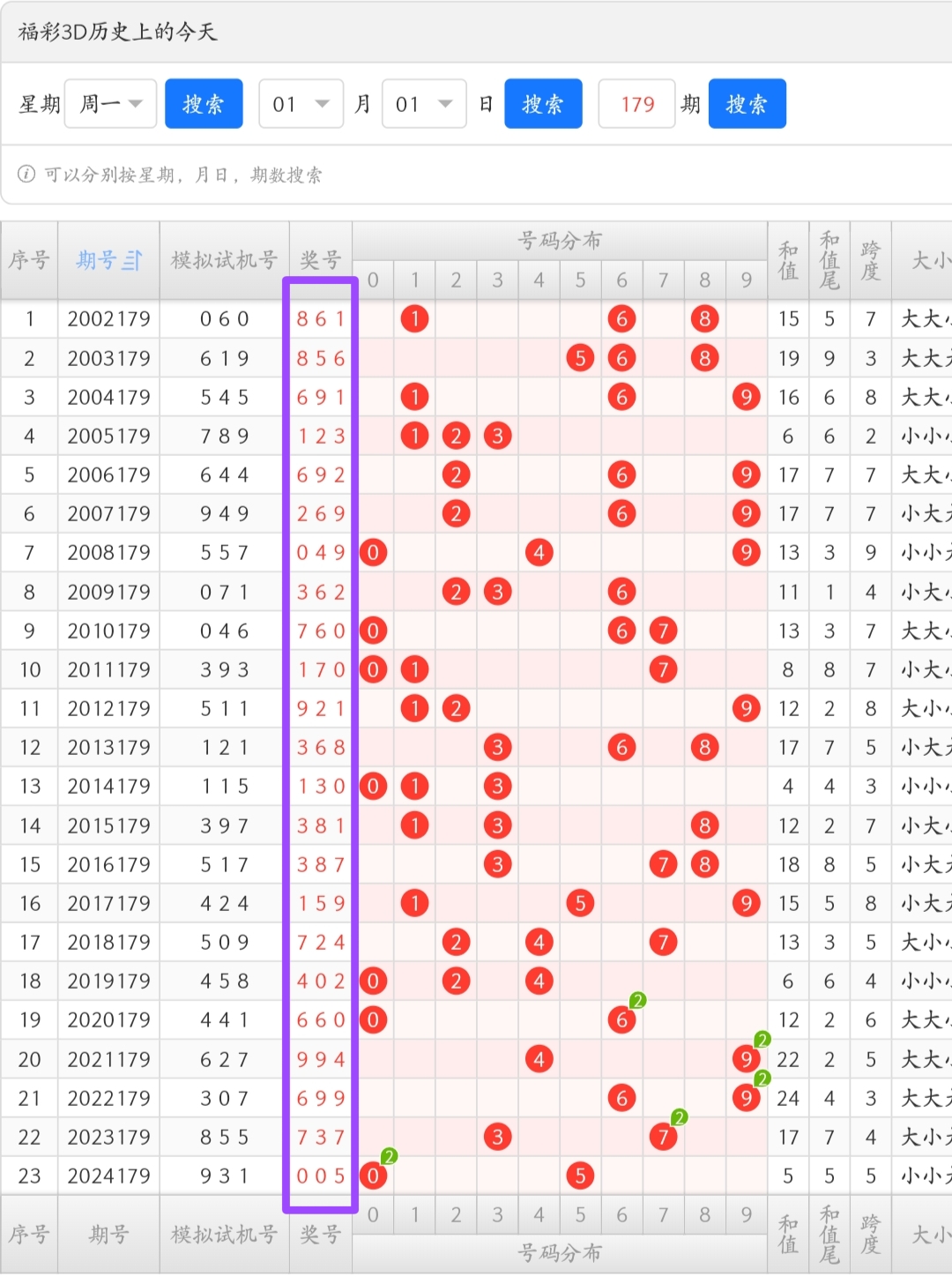952x1284 pixels.
Task: Click the issue number input field showing 179
Action: coord(636,104)
